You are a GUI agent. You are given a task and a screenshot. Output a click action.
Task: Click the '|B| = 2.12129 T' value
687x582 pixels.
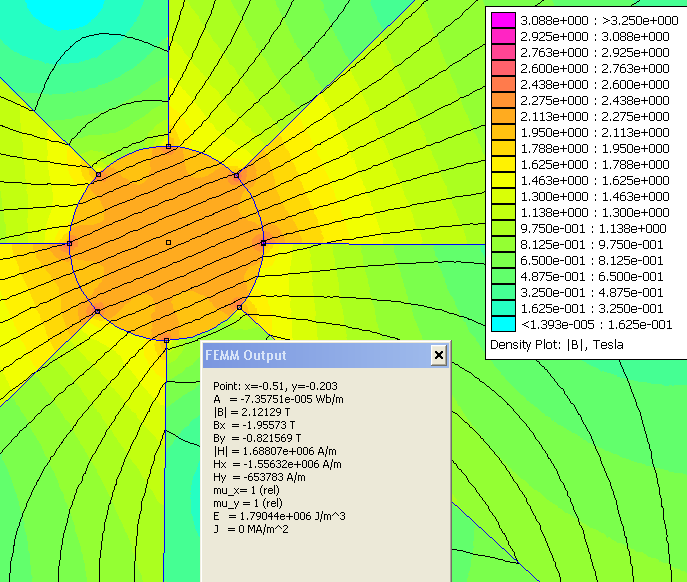point(251,412)
